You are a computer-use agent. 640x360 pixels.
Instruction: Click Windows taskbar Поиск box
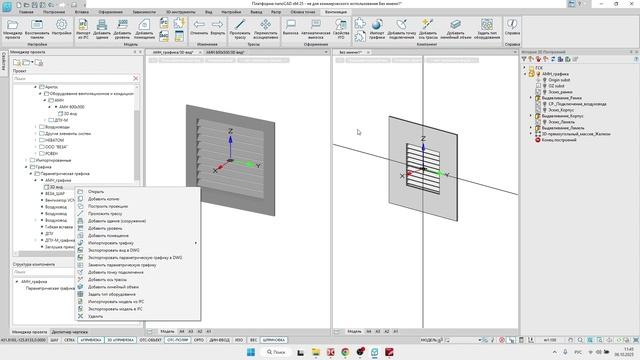coord(276,352)
